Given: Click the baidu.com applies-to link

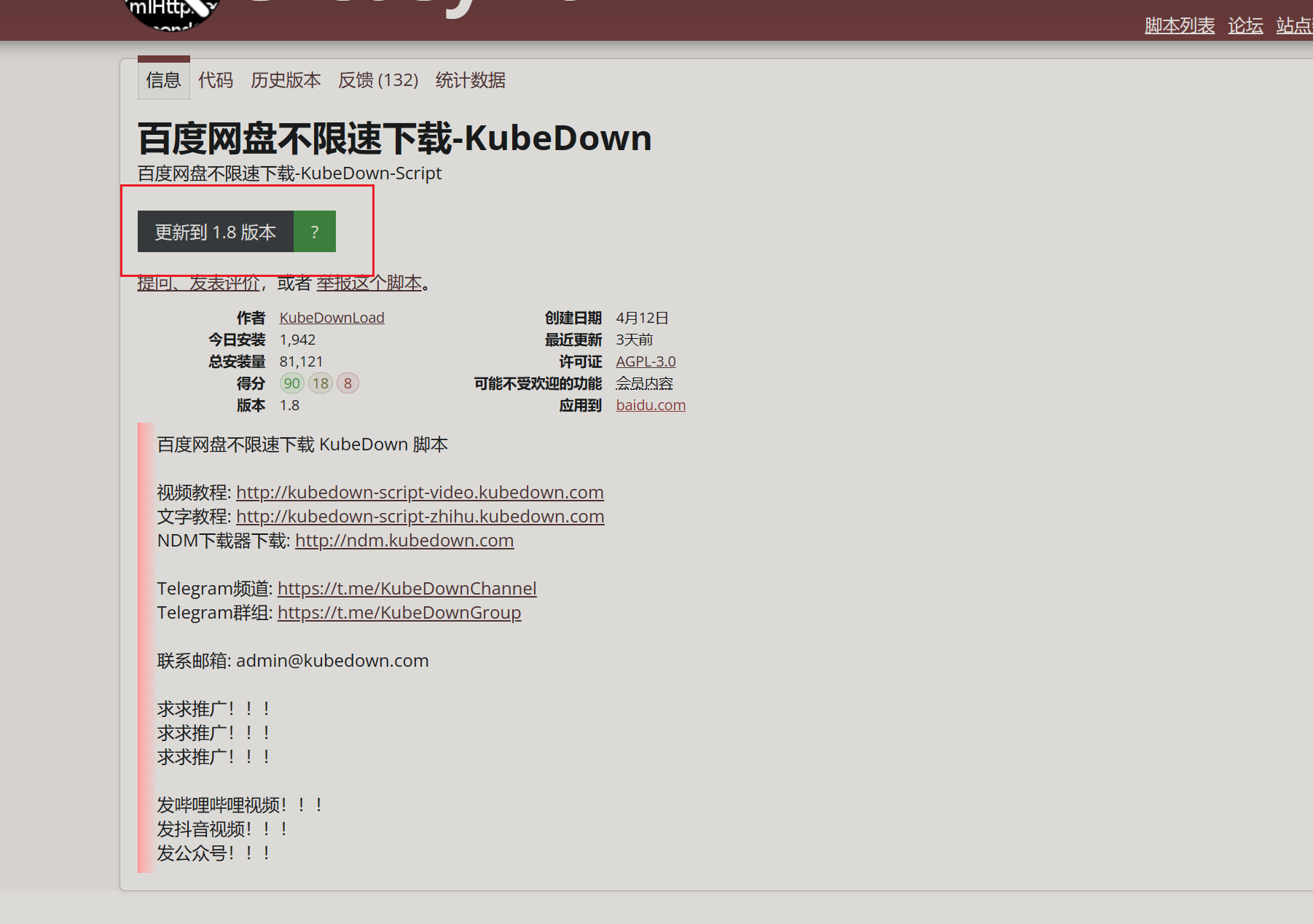Looking at the screenshot, I should tap(651, 405).
